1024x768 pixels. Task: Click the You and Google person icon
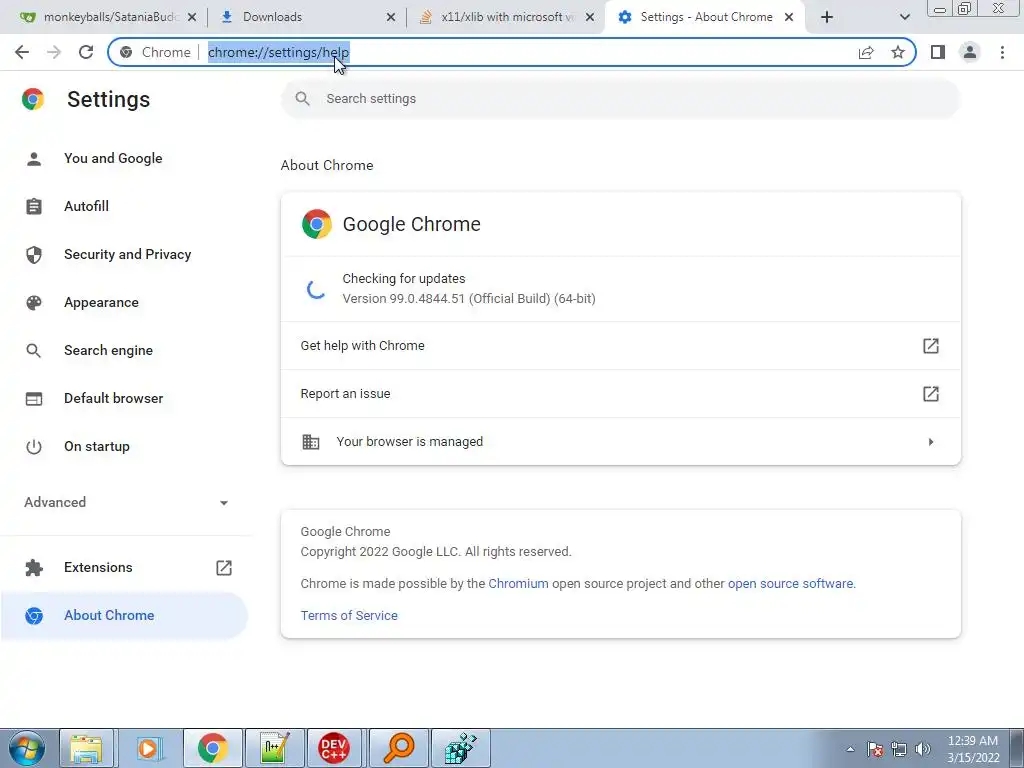pos(34,158)
